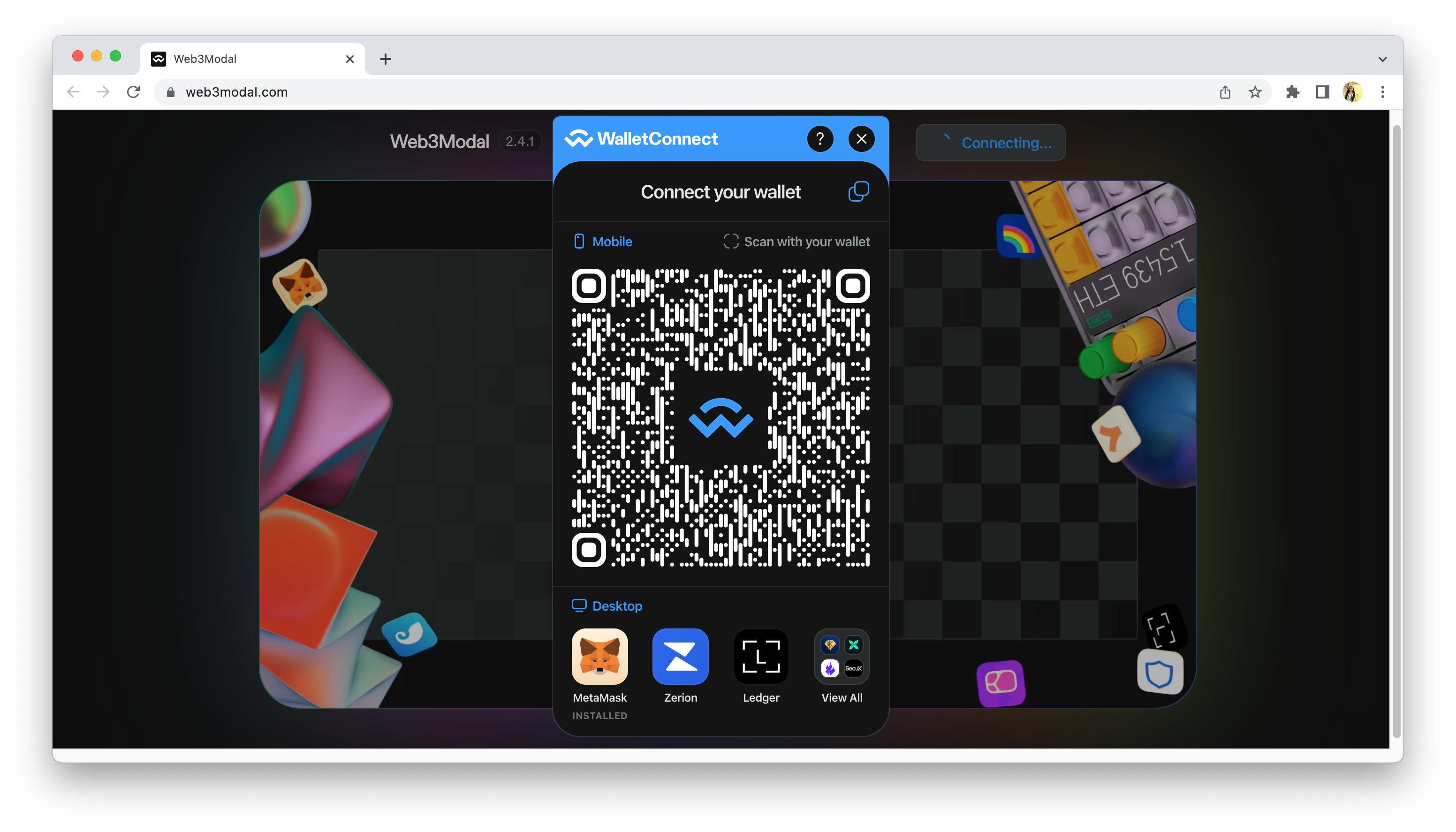The width and height of the screenshot is (1456, 832).
Task: Pick the Ledger wallet icon
Action: point(760,657)
